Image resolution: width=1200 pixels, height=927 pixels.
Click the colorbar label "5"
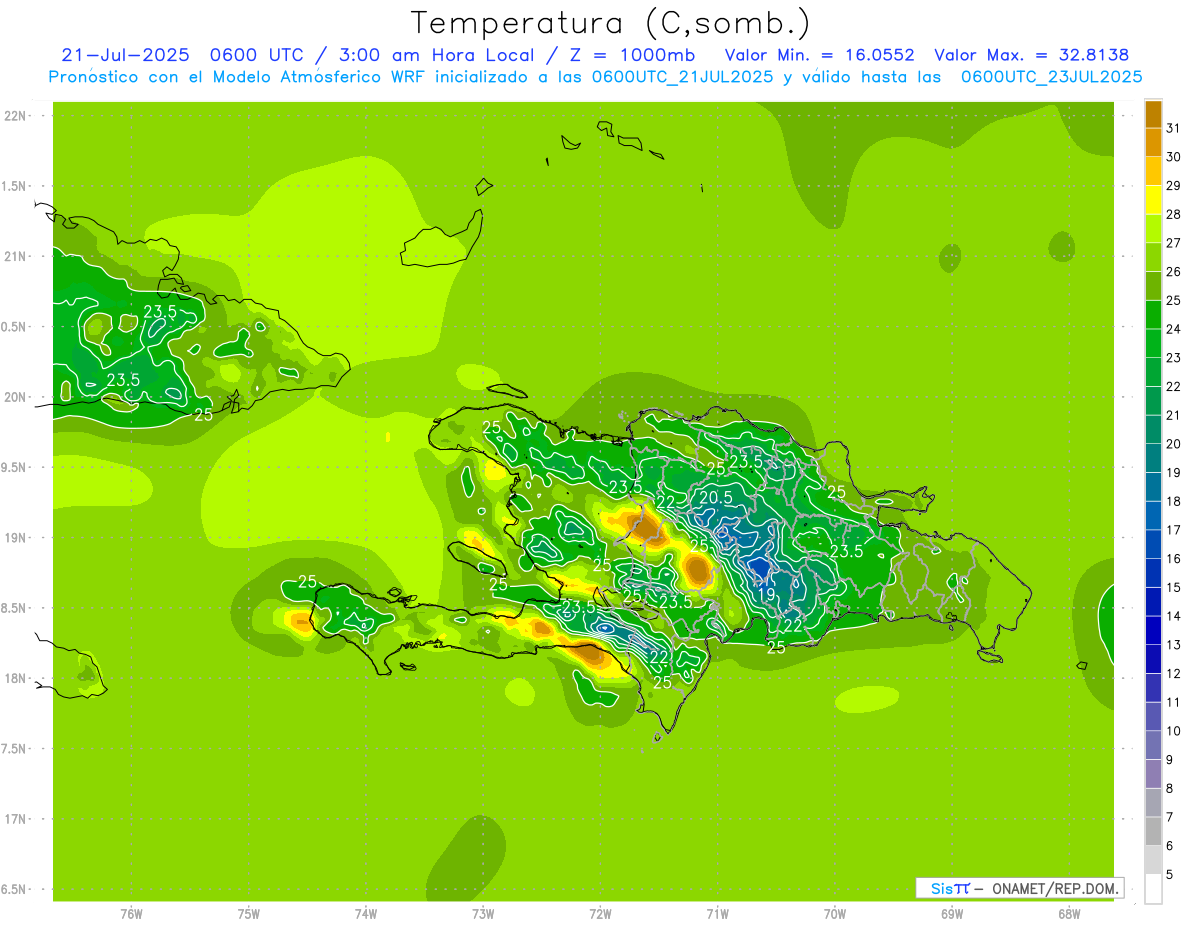1169,875
